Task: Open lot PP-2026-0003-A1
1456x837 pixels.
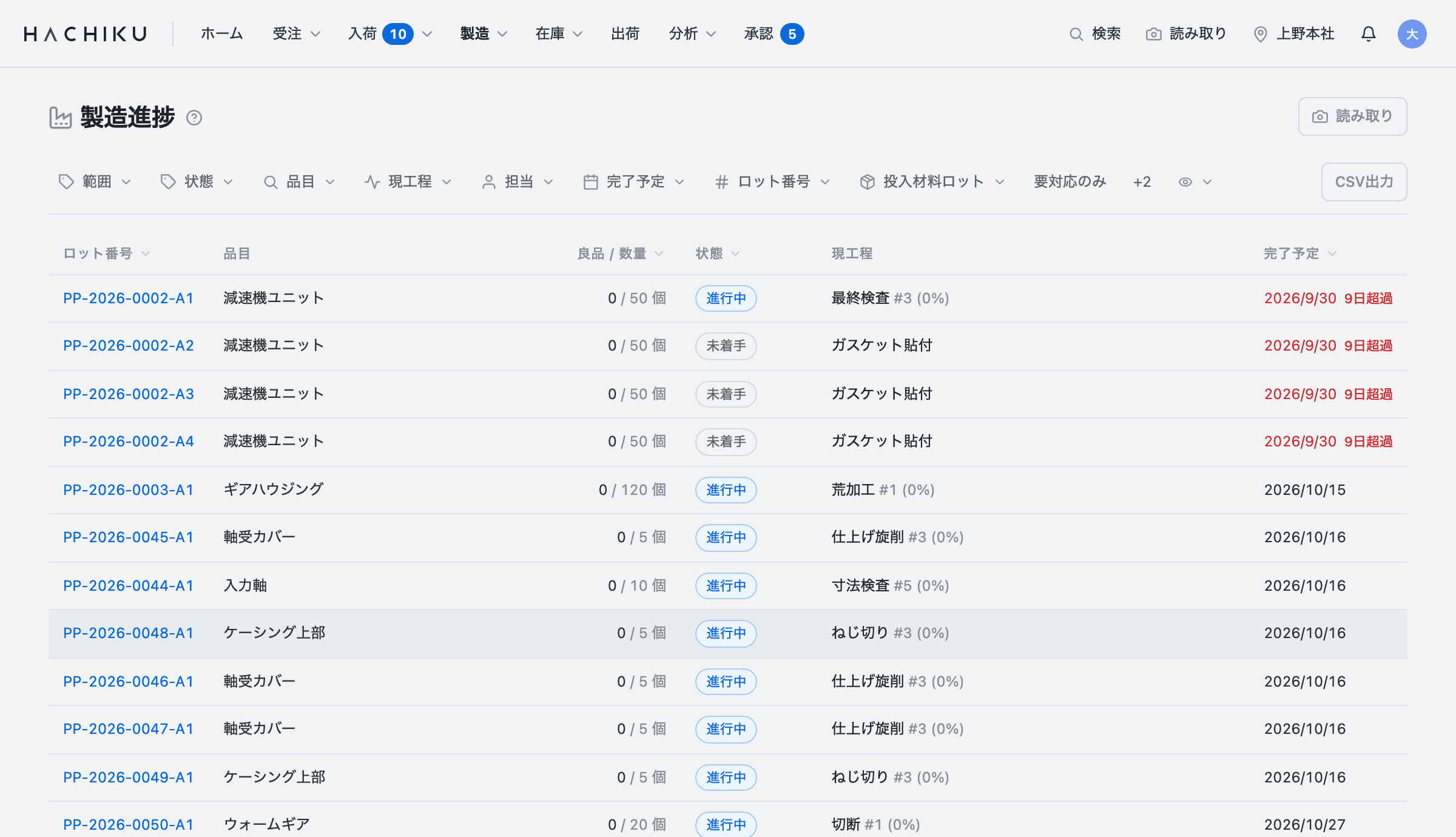Action: click(x=129, y=490)
